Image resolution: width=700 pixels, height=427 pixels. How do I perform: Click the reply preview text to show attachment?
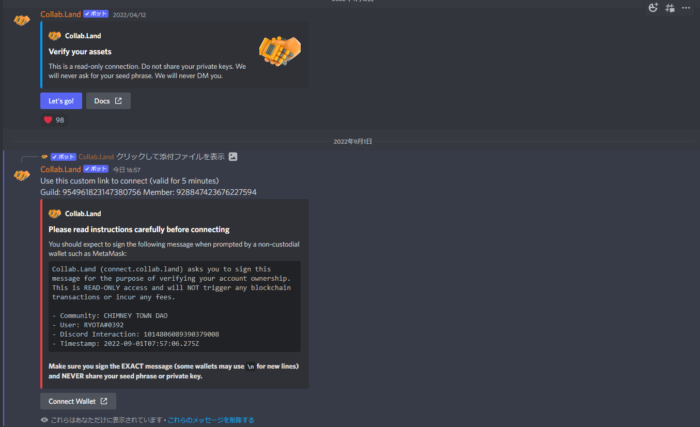170,157
